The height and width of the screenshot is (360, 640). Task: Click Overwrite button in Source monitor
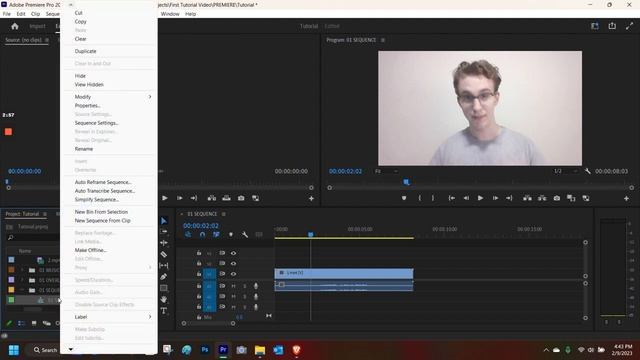click(226, 198)
